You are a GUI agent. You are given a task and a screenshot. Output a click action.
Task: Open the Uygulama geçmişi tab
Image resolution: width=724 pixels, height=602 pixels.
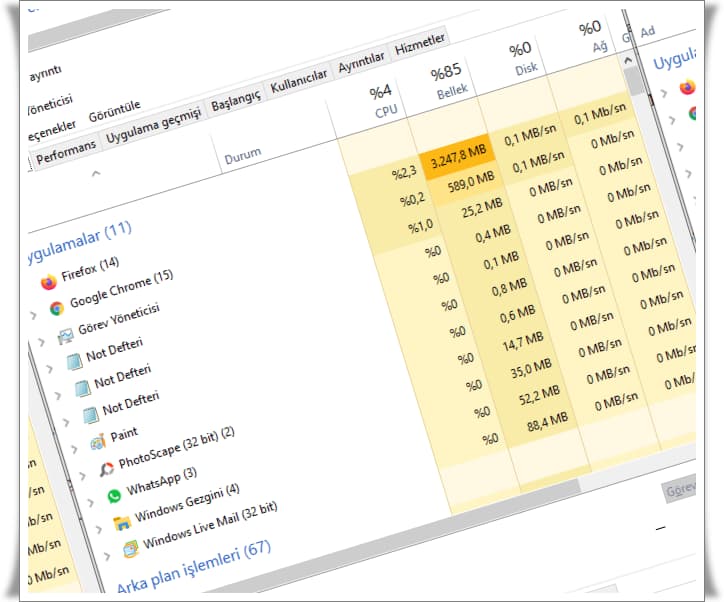(x=153, y=126)
